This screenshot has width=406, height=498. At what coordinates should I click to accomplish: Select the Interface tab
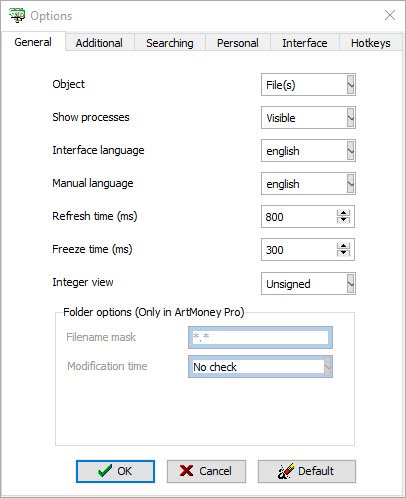tap(305, 43)
